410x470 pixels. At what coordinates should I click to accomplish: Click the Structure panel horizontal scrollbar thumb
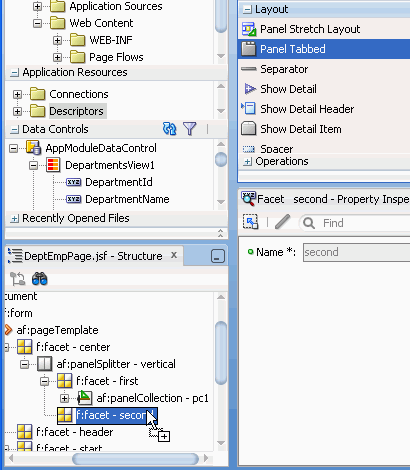[x=135, y=459]
